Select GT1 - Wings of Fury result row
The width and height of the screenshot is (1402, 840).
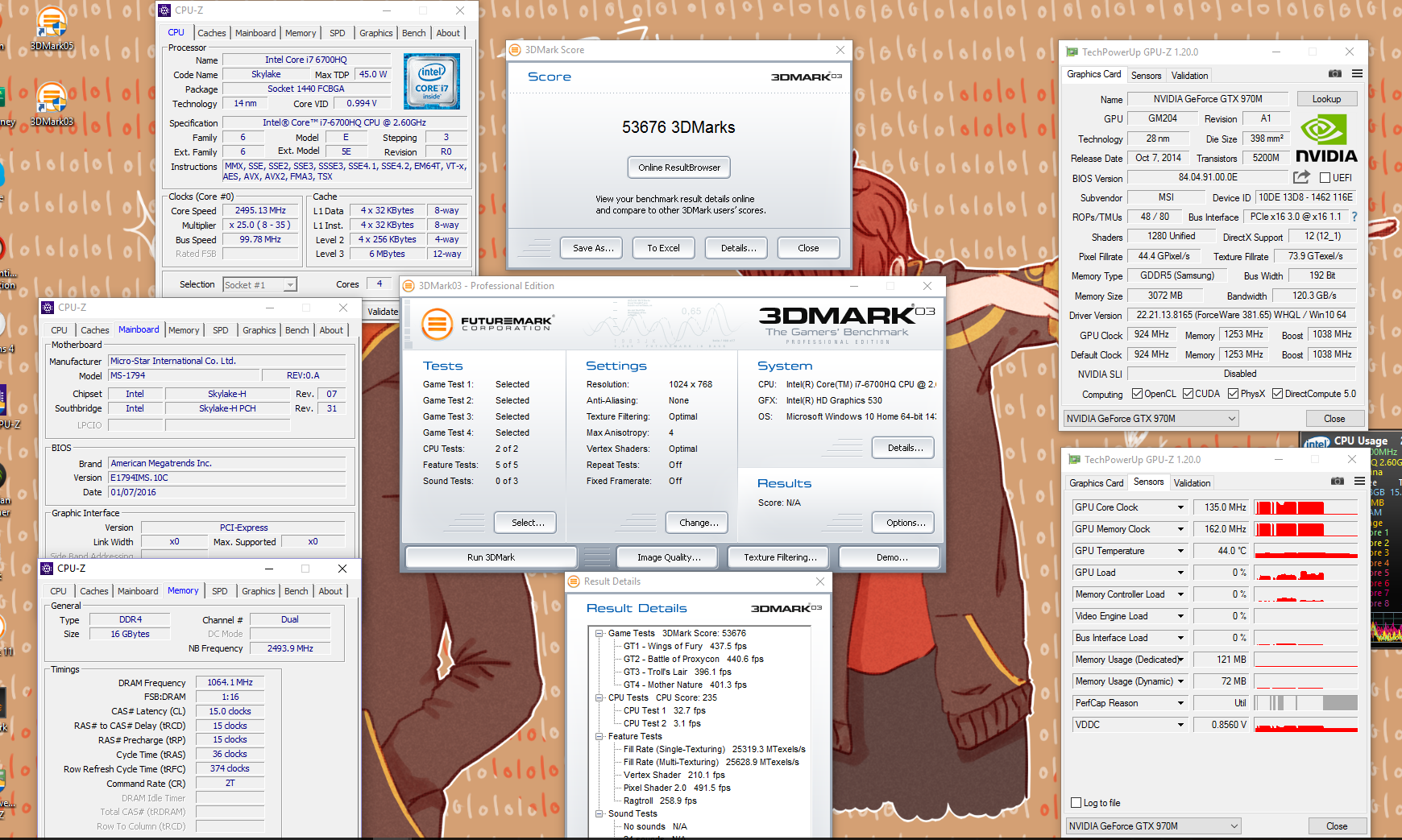(x=685, y=646)
